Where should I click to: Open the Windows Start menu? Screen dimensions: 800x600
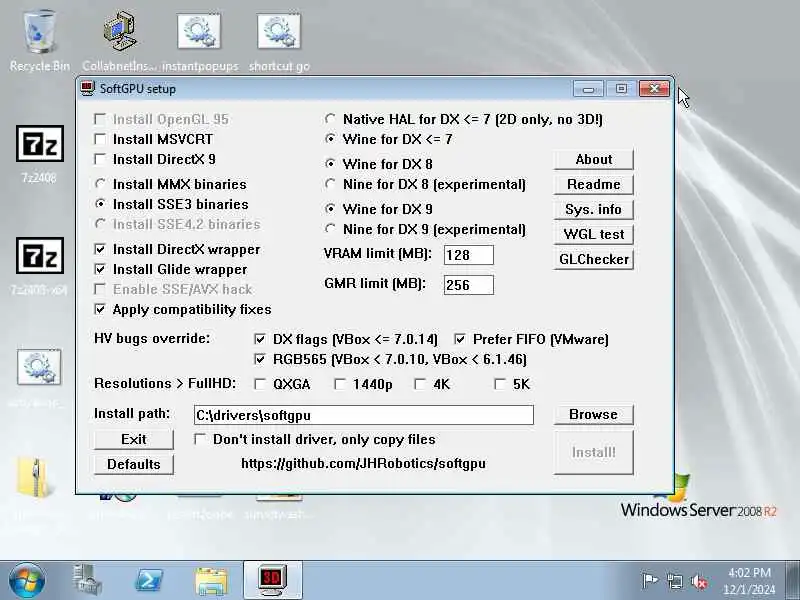tap(27, 581)
